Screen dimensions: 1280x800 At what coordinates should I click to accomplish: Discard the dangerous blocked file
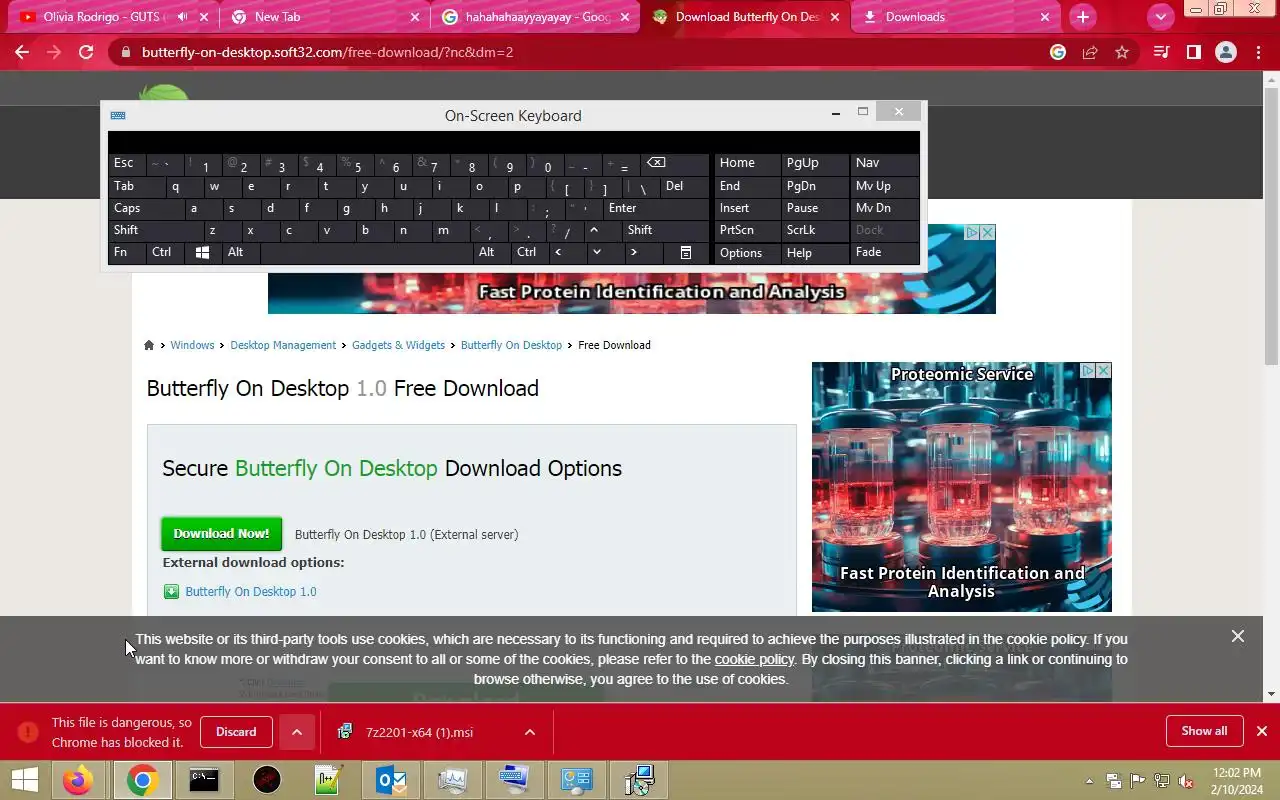pyautogui.click(x=236, y=732)
